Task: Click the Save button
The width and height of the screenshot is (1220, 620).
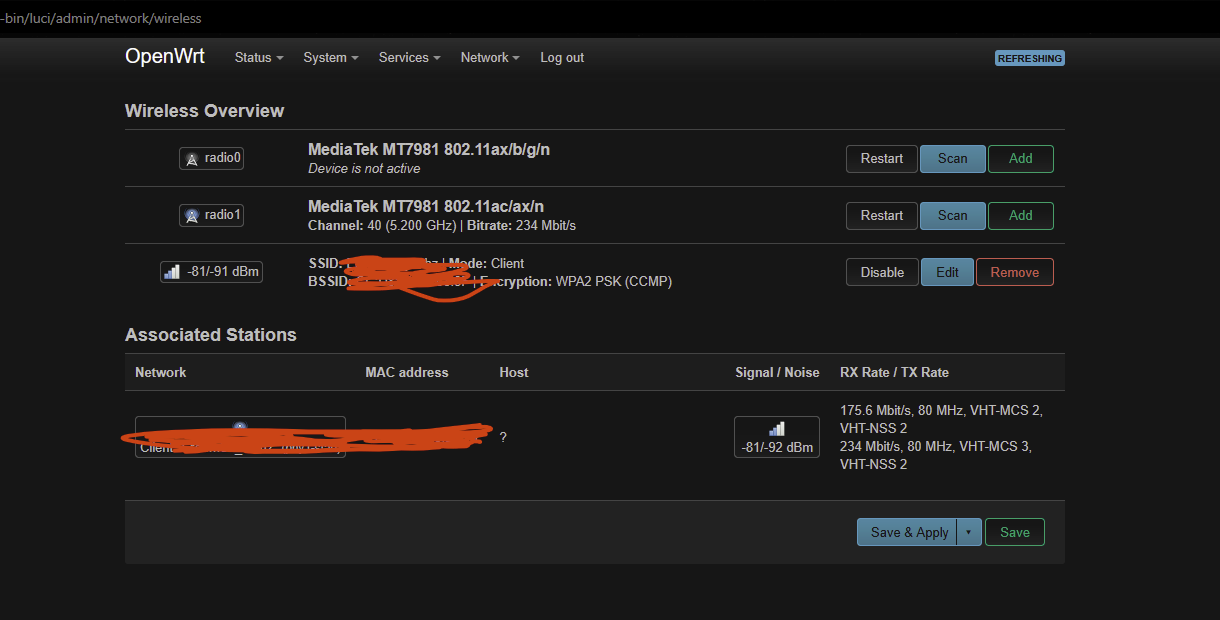Action: (x=1015, y=532)
